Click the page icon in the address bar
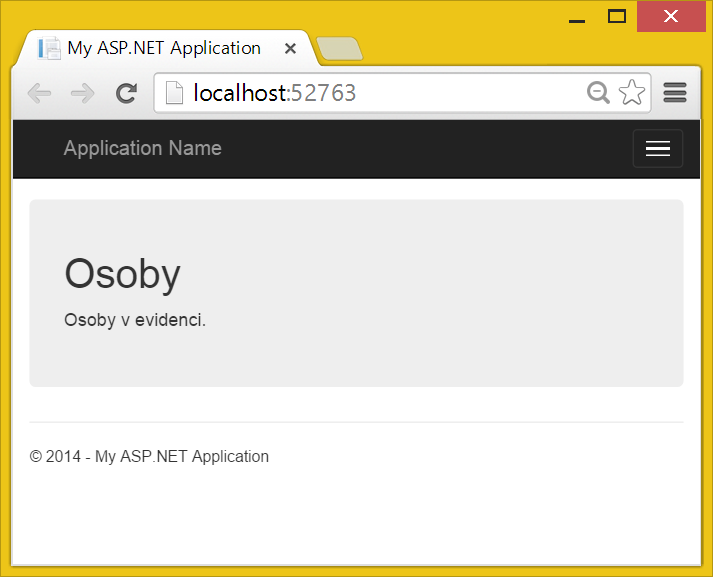The height and width of the screenshot is (577, 713). [x=174, y=93]
